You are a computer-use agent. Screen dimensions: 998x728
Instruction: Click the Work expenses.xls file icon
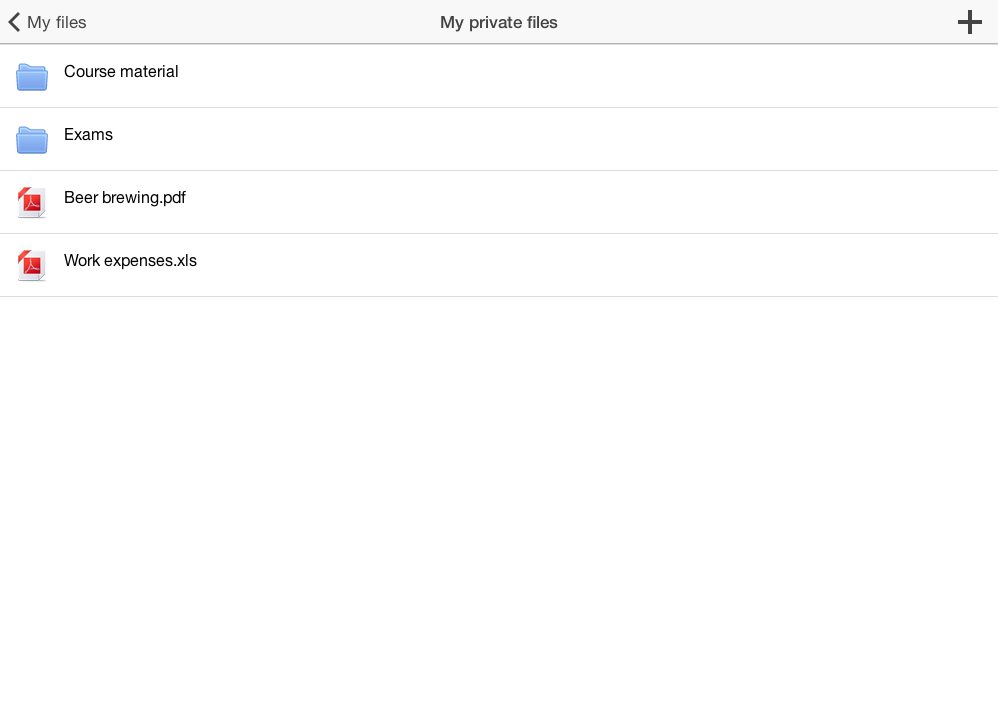(x=32, y=265)
